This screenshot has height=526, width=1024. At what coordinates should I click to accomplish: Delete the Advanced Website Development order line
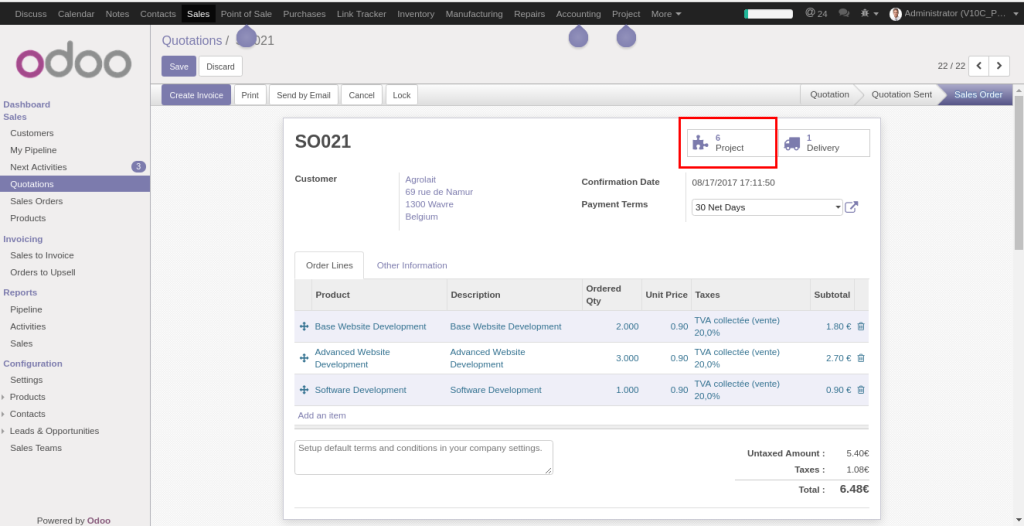pos(861,358)
